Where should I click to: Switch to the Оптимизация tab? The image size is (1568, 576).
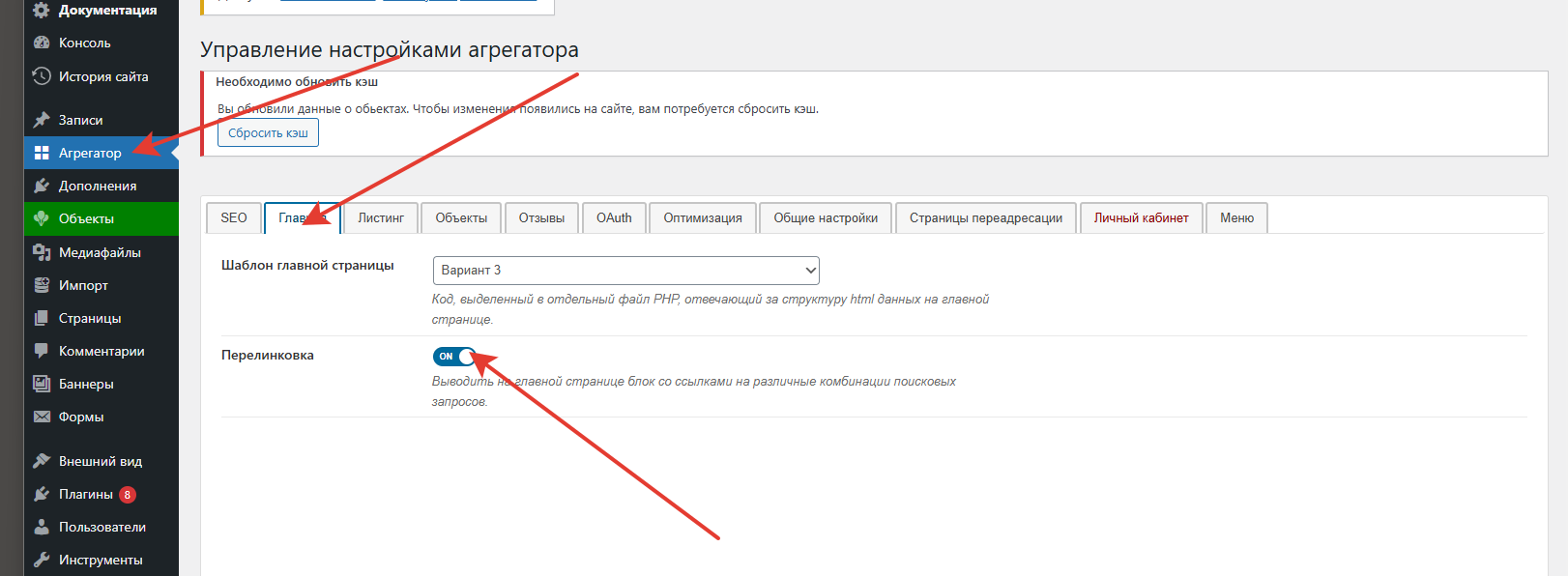coord(703,218)
